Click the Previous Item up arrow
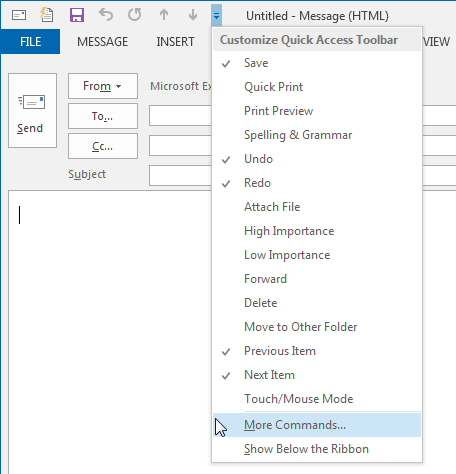 (x=164, y=15)
